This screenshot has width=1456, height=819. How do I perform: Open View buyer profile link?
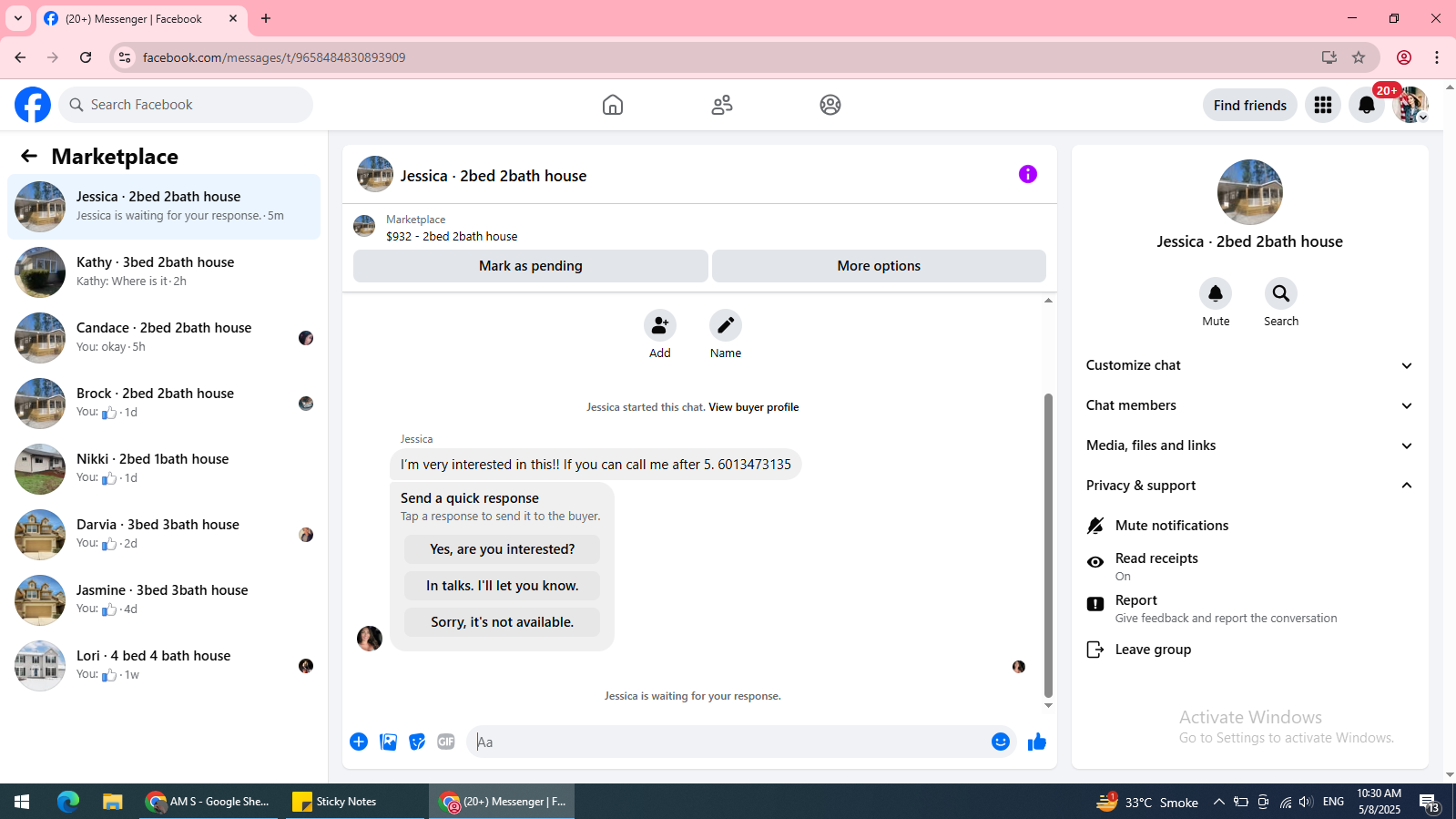click(x=754, y=407)
